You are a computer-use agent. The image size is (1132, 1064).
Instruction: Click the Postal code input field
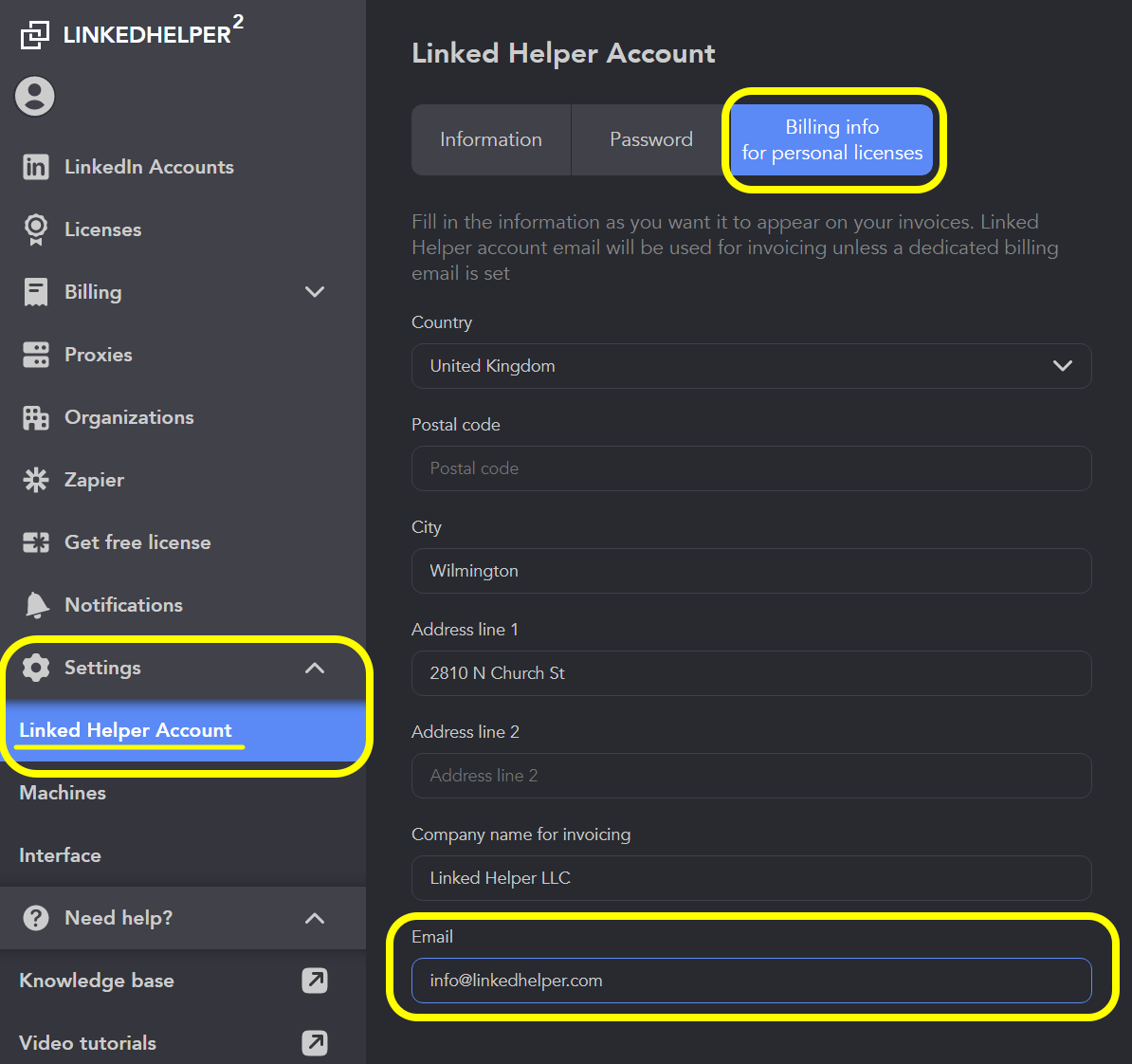pyautogui.click(x=751, y=468)
